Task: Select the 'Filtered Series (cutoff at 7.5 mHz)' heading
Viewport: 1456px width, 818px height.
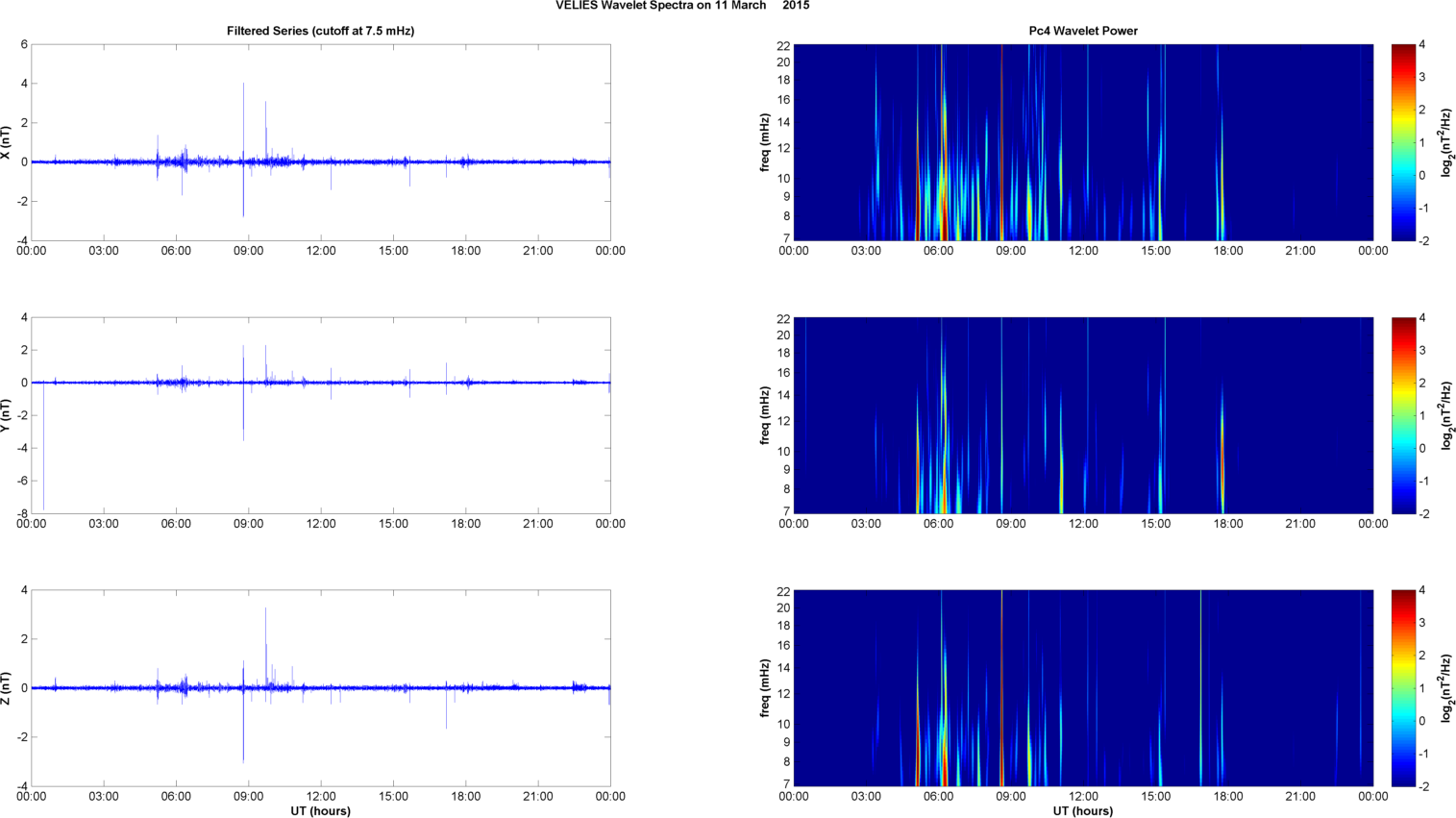Action: pyautogui.click(x=320, y=31)
